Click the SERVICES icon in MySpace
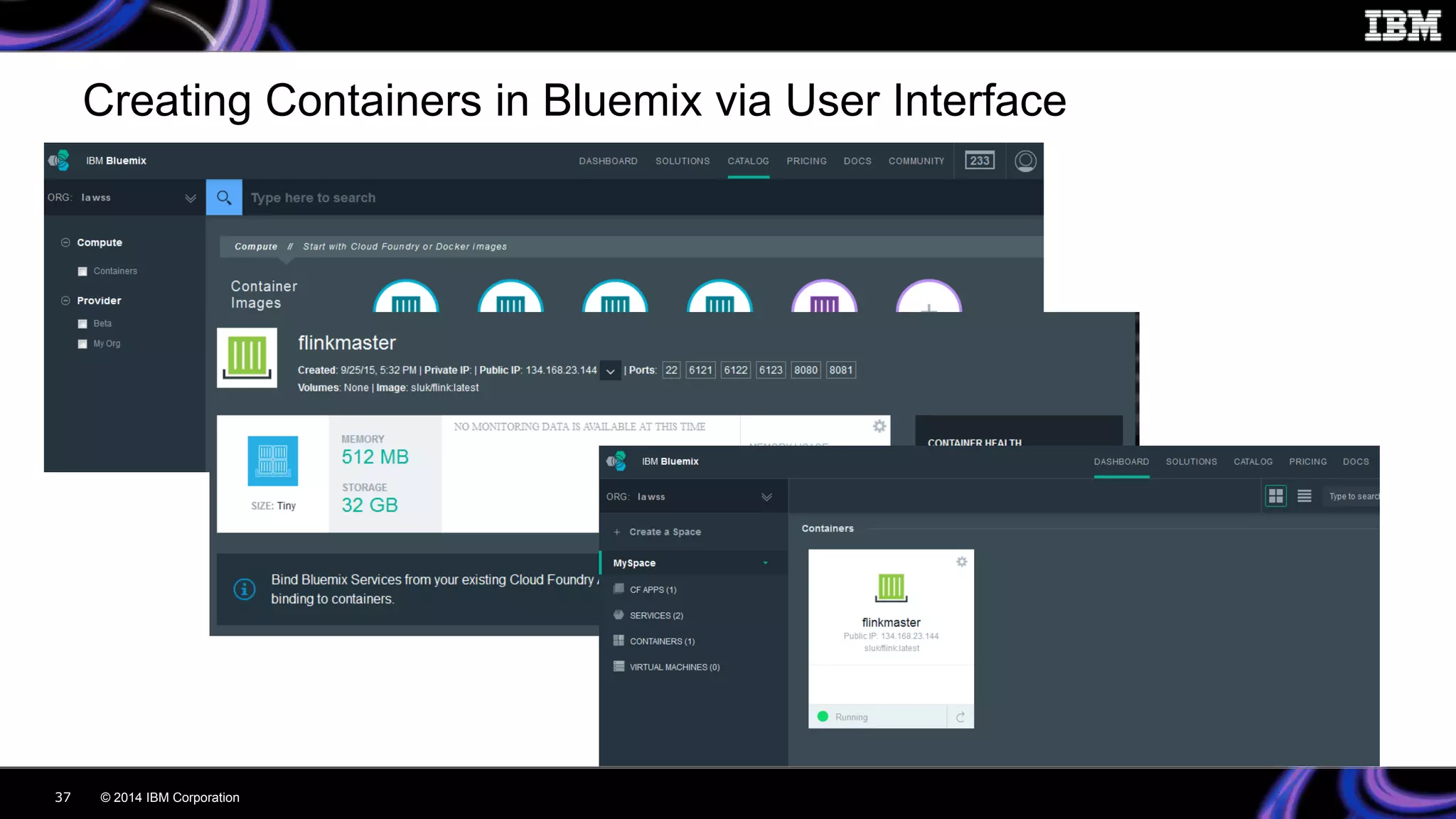1456x819 pixels. [619, 615]
